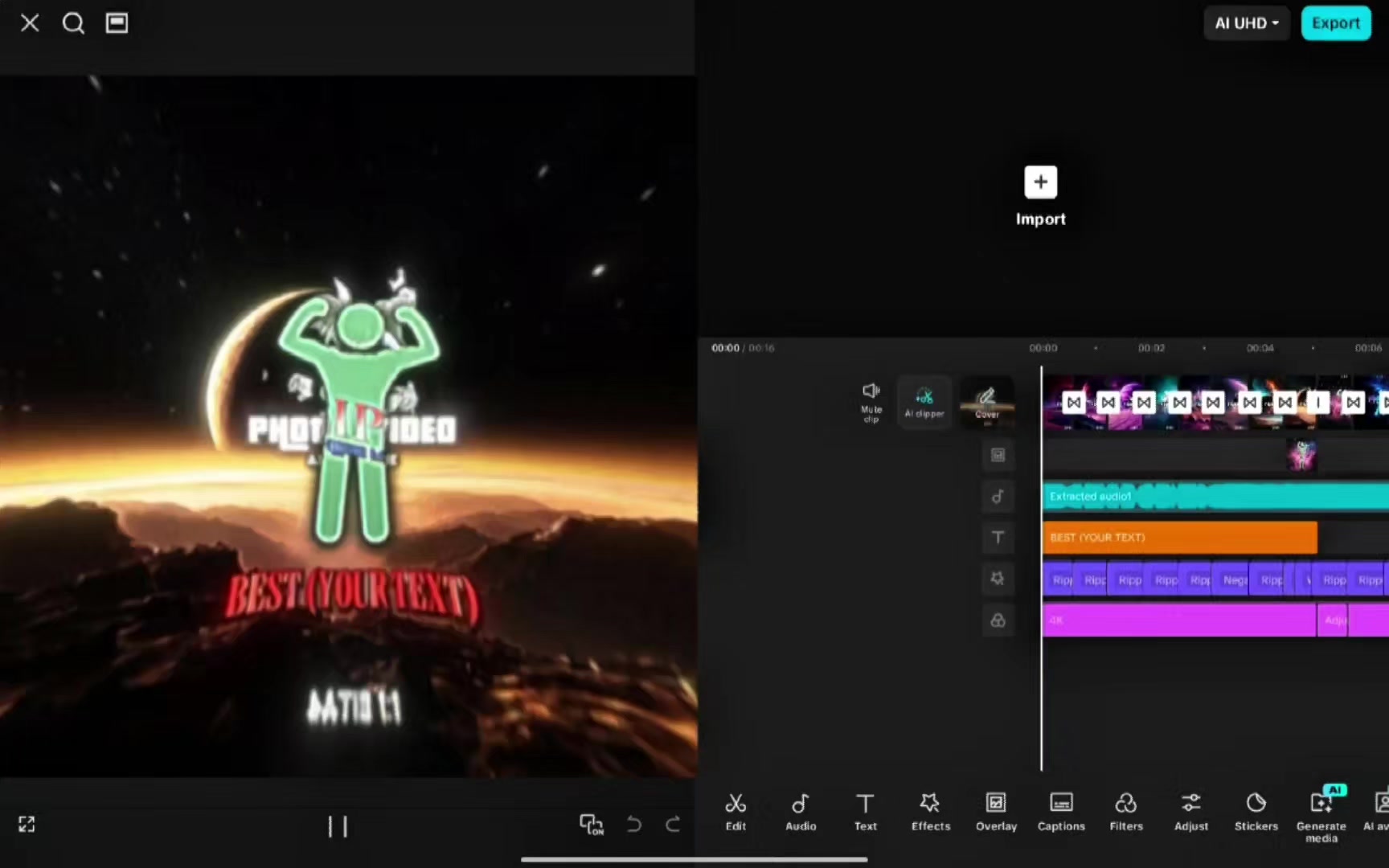Open the Text tool
This screenshot has width=1389, height=868.
[866, 812]
